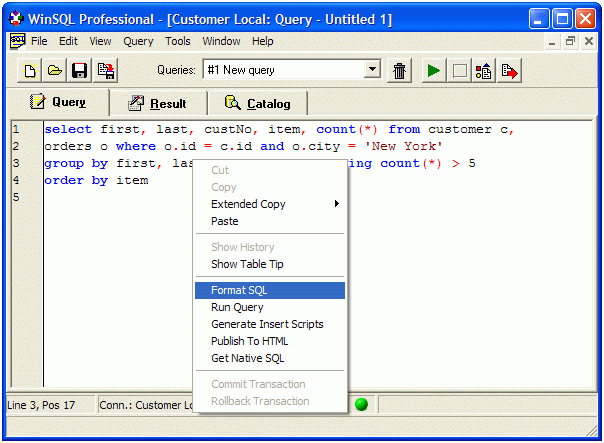Click the 'select' keyword on line 1

[x=68, y=129]
